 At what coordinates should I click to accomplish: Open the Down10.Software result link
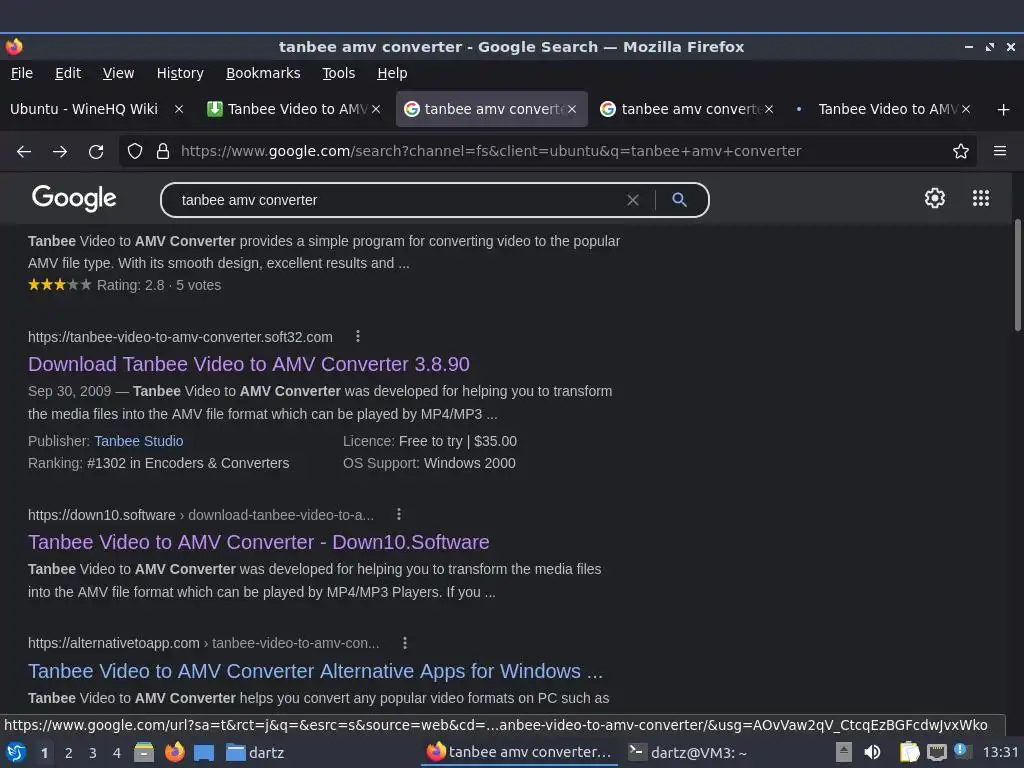coord(259,542)
